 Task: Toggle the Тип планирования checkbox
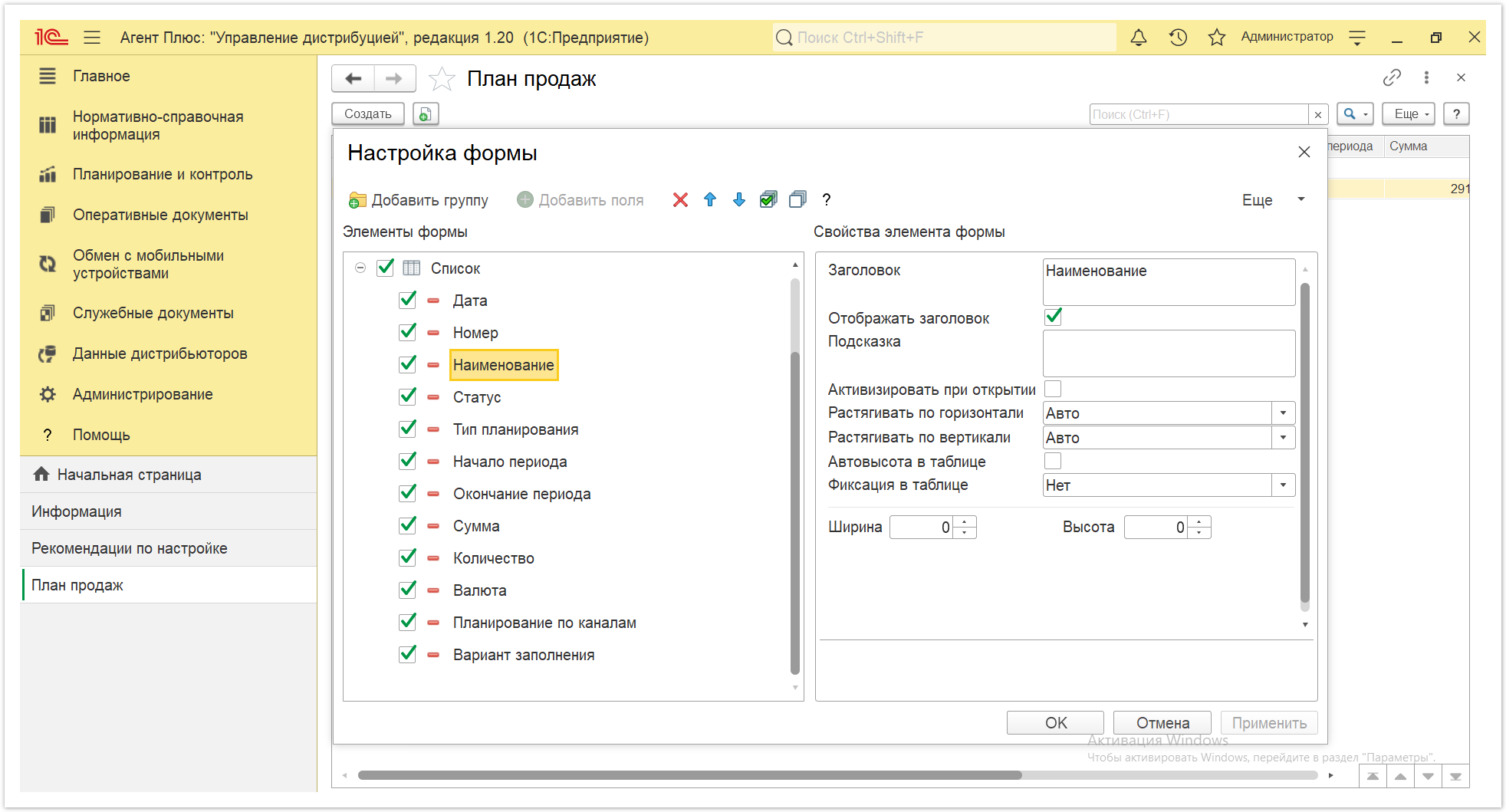408,429
